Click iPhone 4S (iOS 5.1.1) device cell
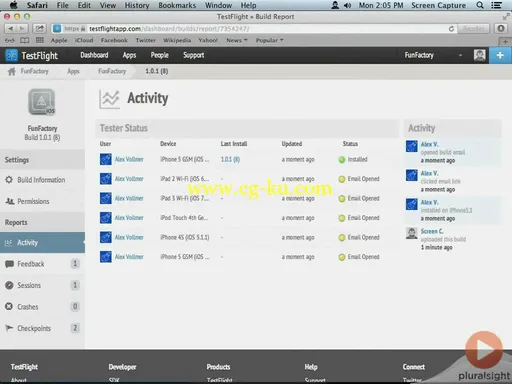Viewport: 512px width, 384px height. coord(185,237)
